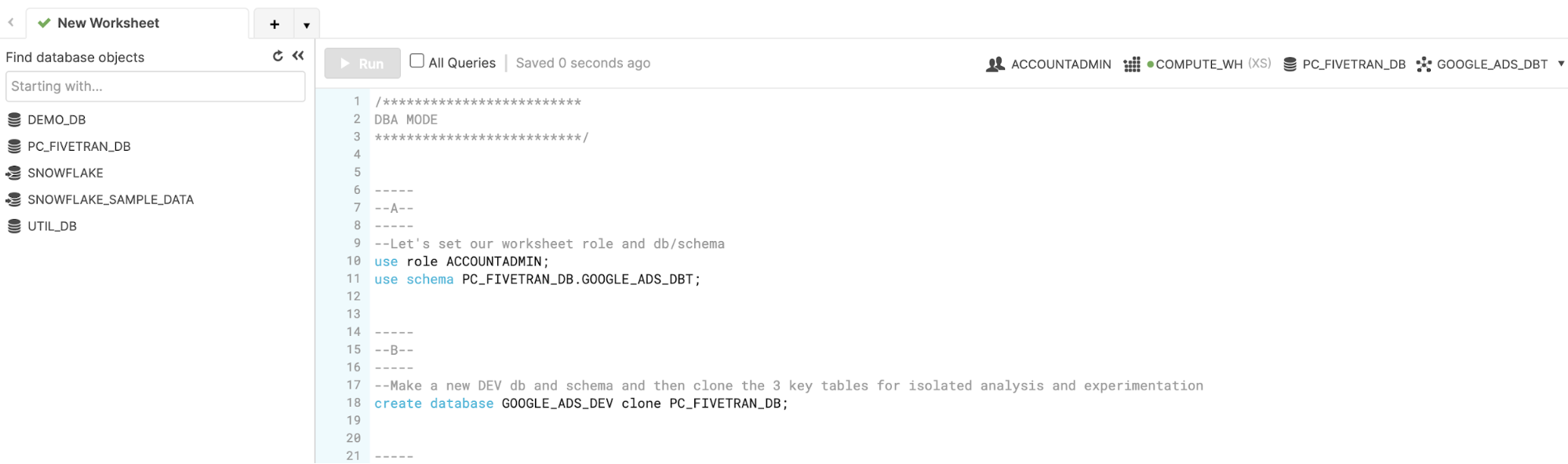Expand the worksheet context dropdown arrow
This screenshot has height=464, width=1568.
1561,64
